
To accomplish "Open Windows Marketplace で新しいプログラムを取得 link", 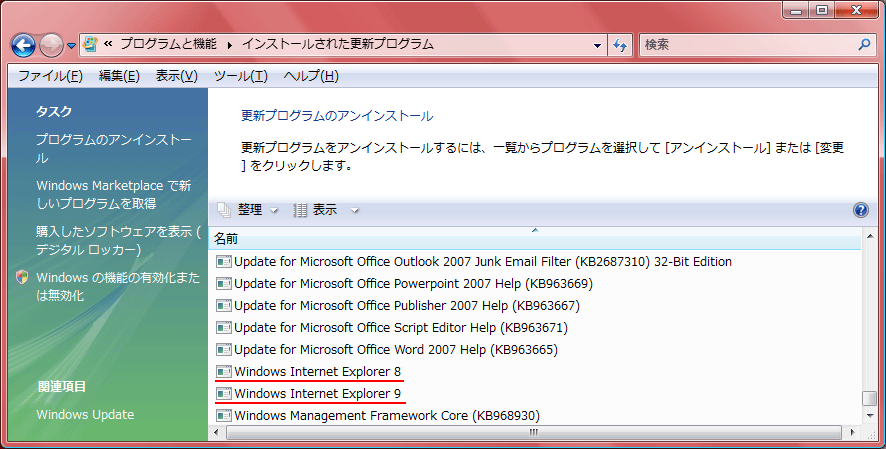I will (x=114, y=194).
